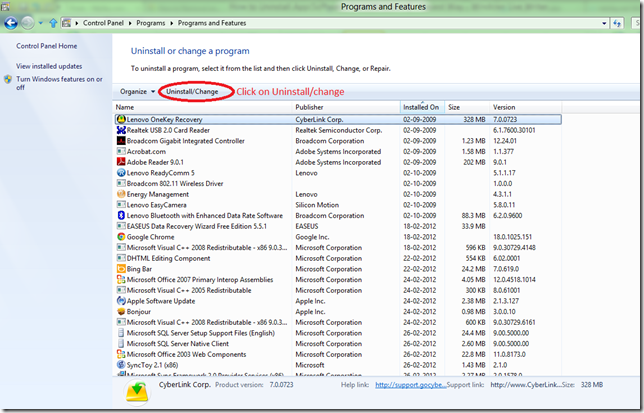This screenshot has width=644, height=413.
Task: Click the Forward navigation arrow
Action: [x=28, y=23]
